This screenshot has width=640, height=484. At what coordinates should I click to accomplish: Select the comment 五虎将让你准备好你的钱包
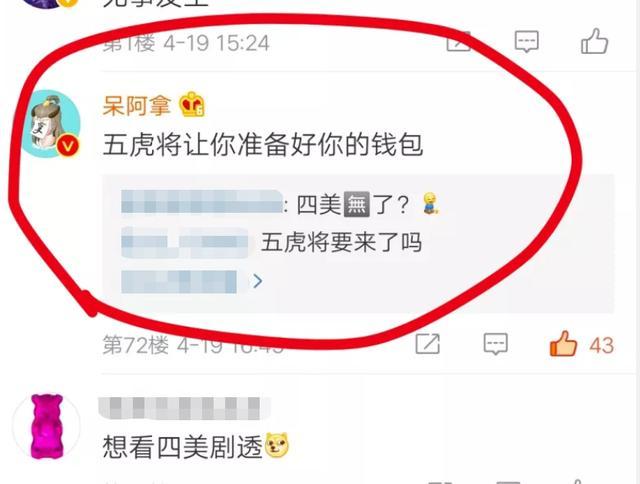(x=262, y=145)
